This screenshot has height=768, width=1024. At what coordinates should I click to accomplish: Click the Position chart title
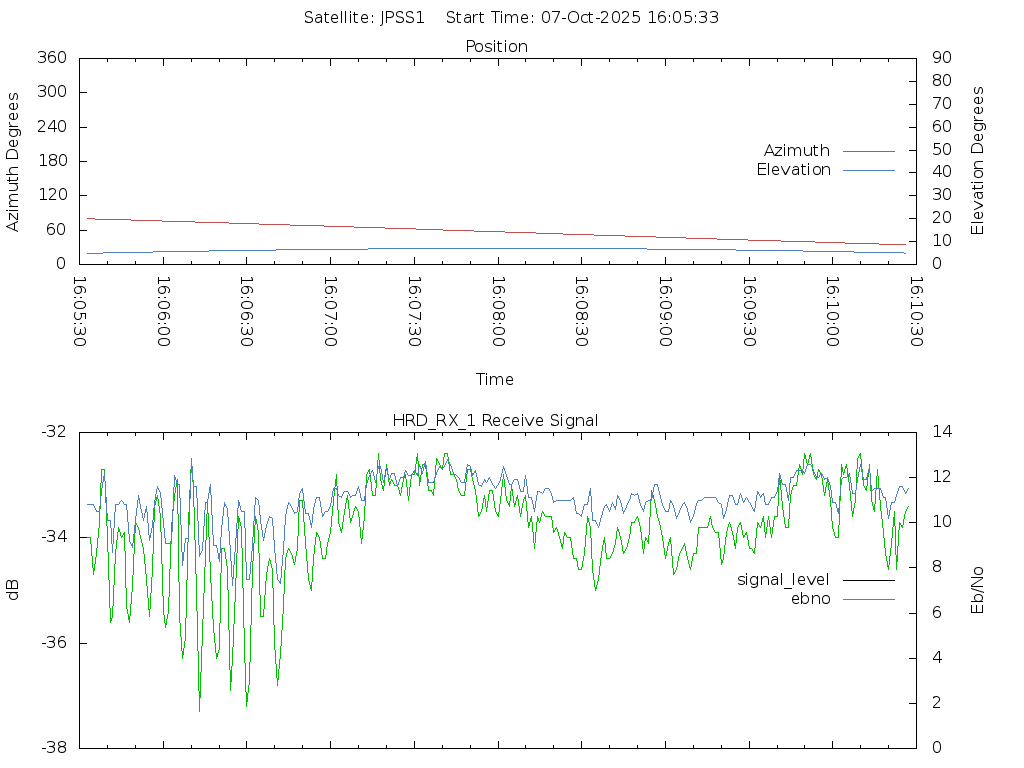pos(496,47)
